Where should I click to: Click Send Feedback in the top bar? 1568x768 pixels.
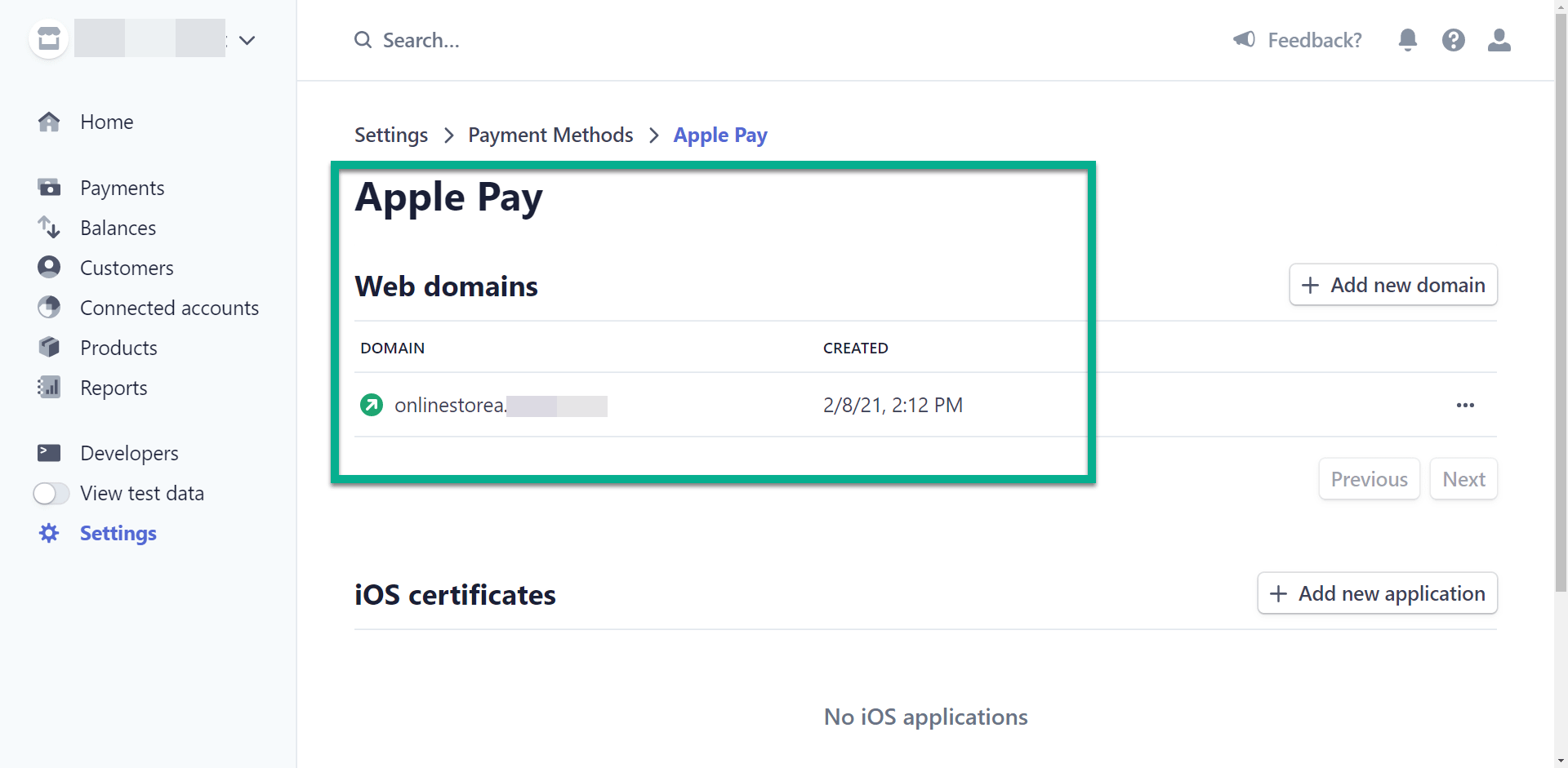point(1296,39)
